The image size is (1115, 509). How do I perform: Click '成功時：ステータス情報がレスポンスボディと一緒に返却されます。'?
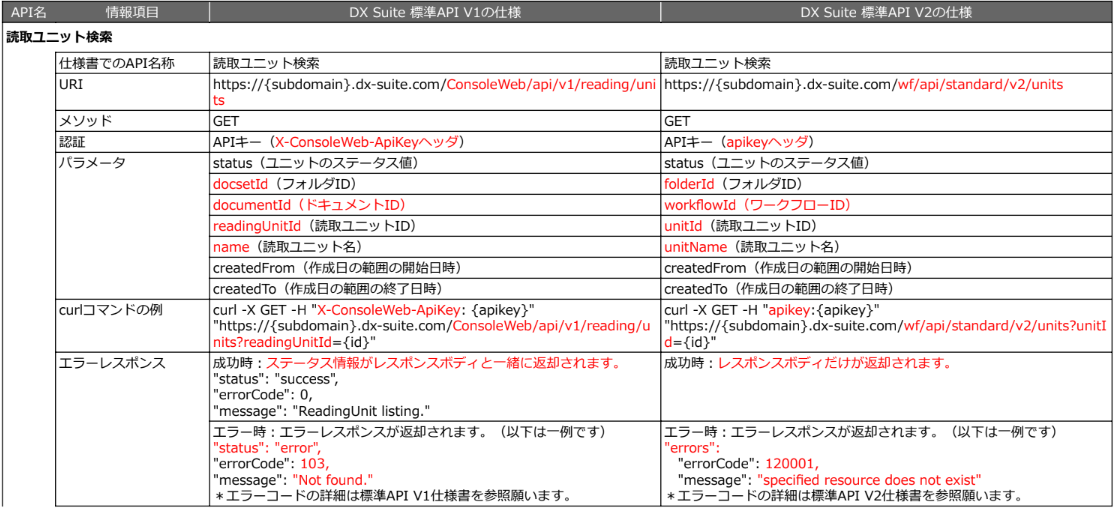pos(417,363)
